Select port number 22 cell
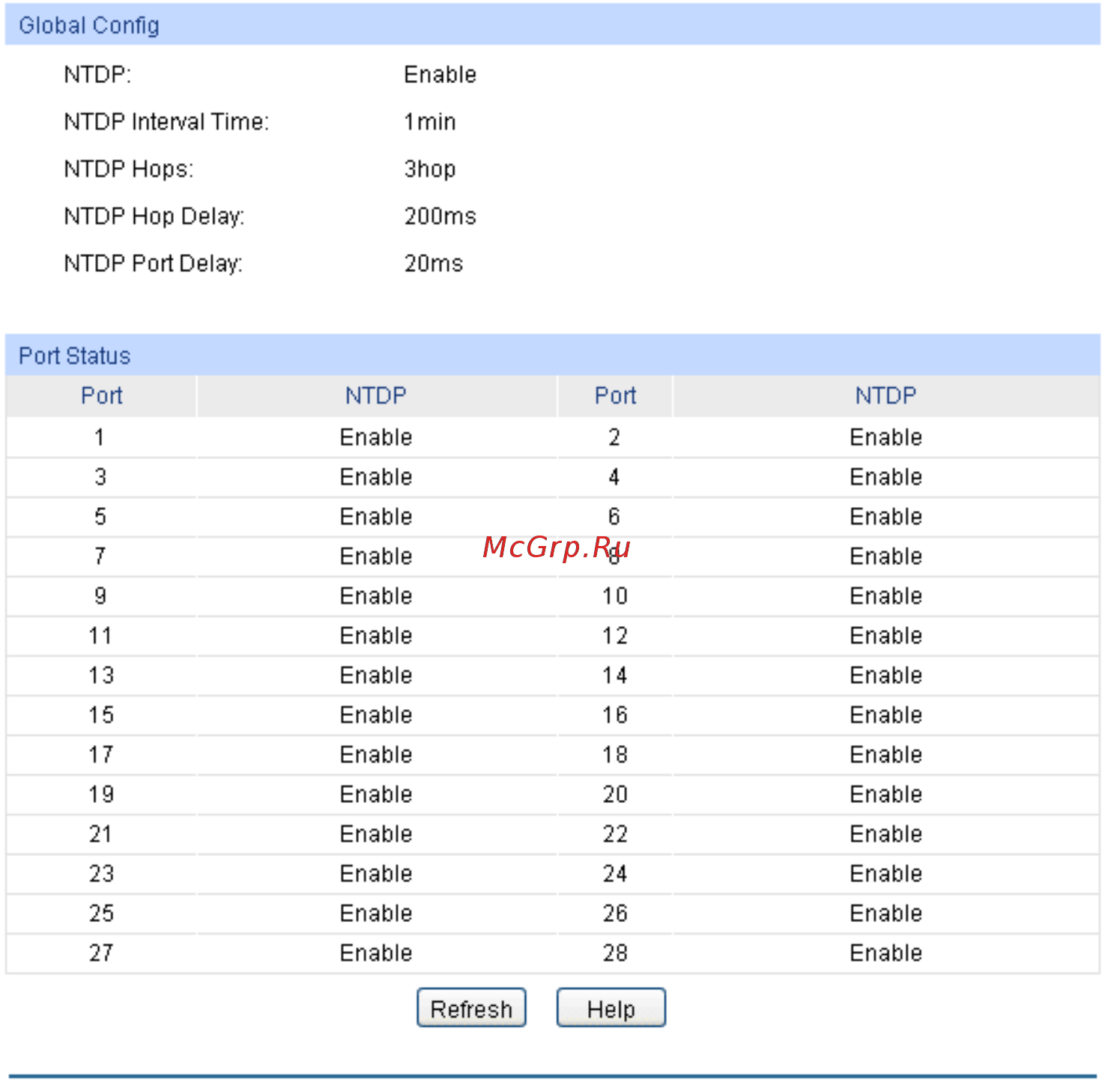The width and height of the screenshot is (1105, 1092). click(x=615, y=834)
